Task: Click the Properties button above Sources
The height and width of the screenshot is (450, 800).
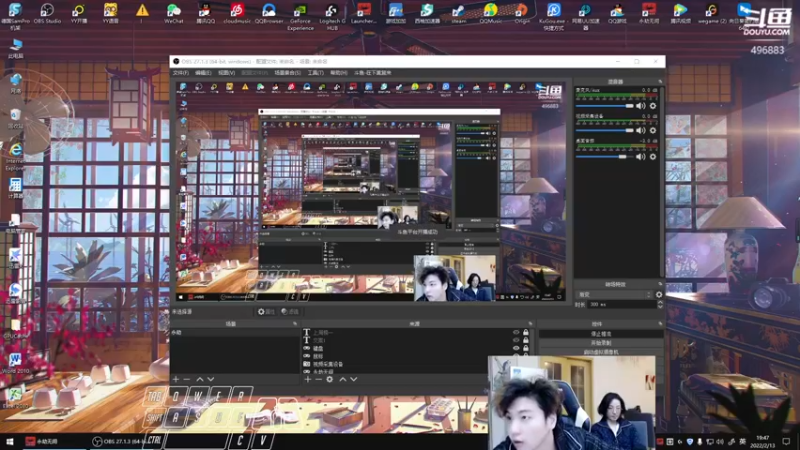Action: click(266, 311)
